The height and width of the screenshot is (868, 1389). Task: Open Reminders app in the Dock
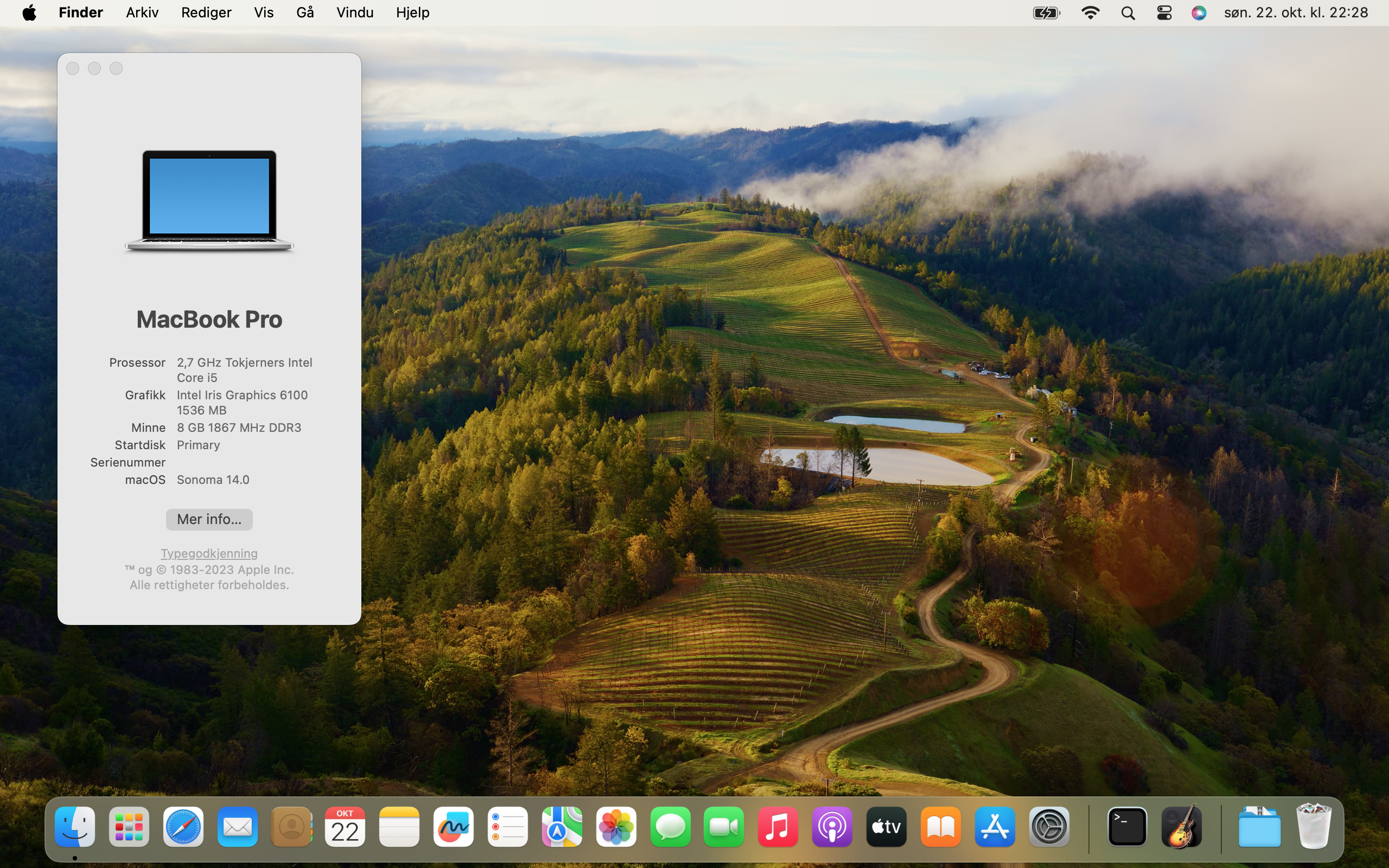pyautogui.click(x=508, y=827)
